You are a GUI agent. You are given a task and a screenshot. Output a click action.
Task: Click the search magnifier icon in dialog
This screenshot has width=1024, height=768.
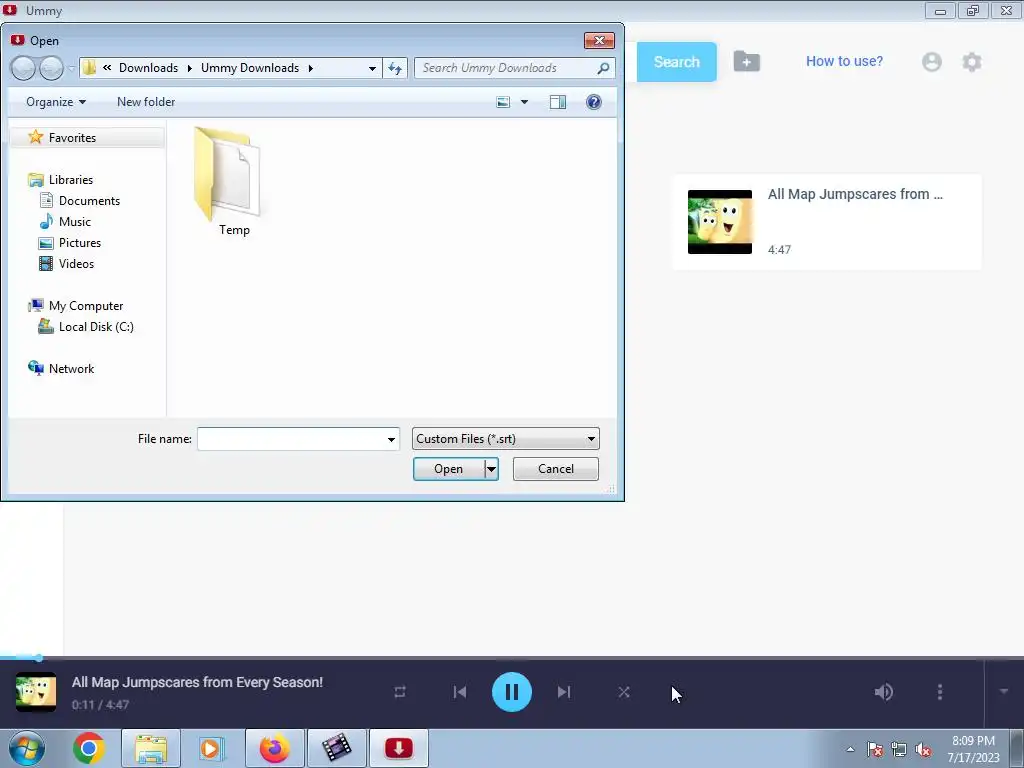tap(603, 68)
